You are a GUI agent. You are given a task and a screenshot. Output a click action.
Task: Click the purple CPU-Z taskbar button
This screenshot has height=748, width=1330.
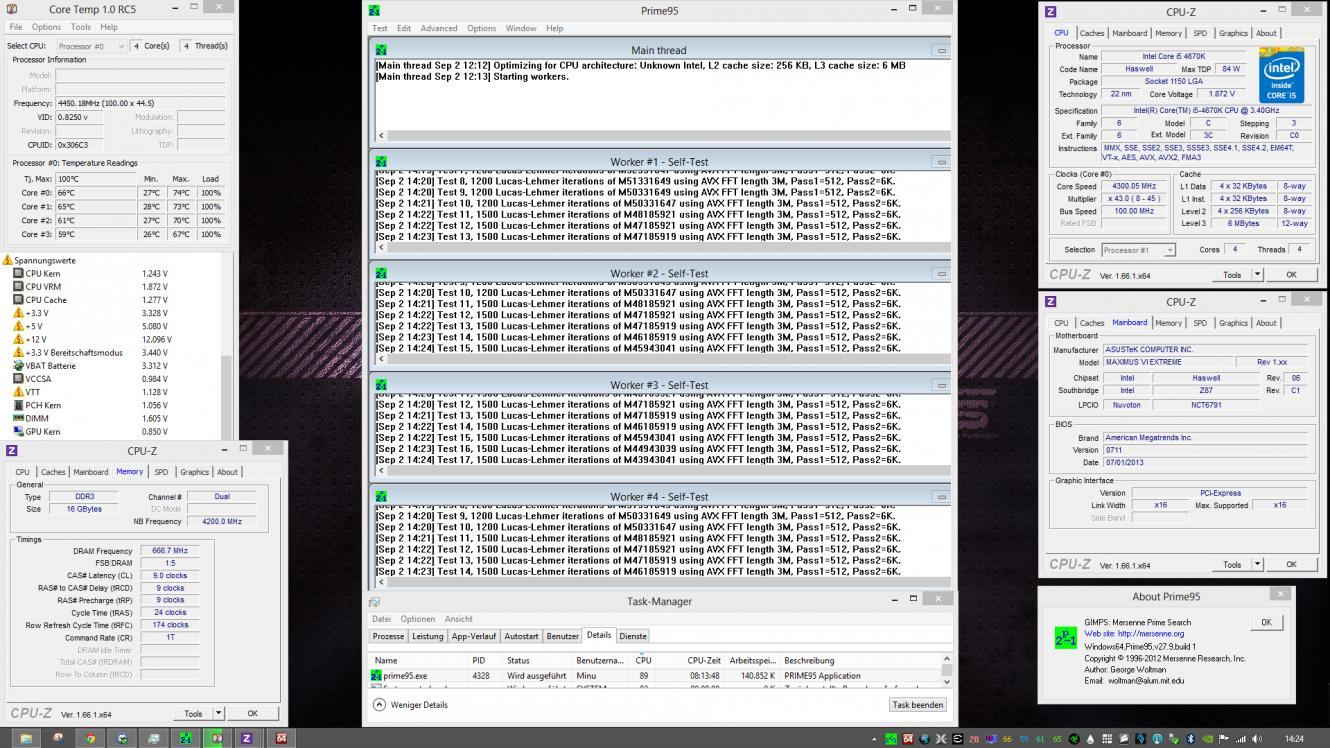click(247, 738)
